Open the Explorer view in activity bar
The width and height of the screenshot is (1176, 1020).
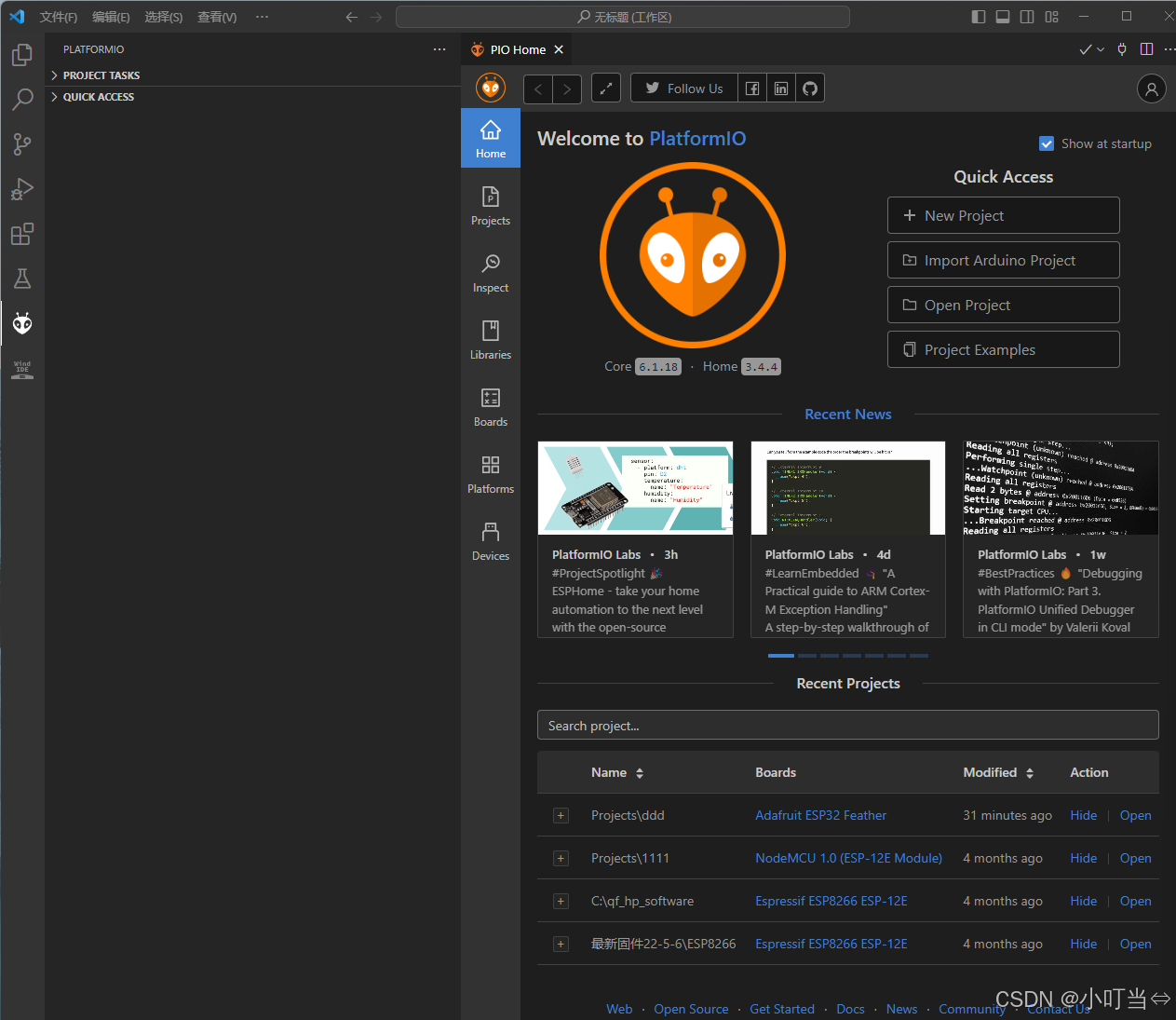[22, 55]
